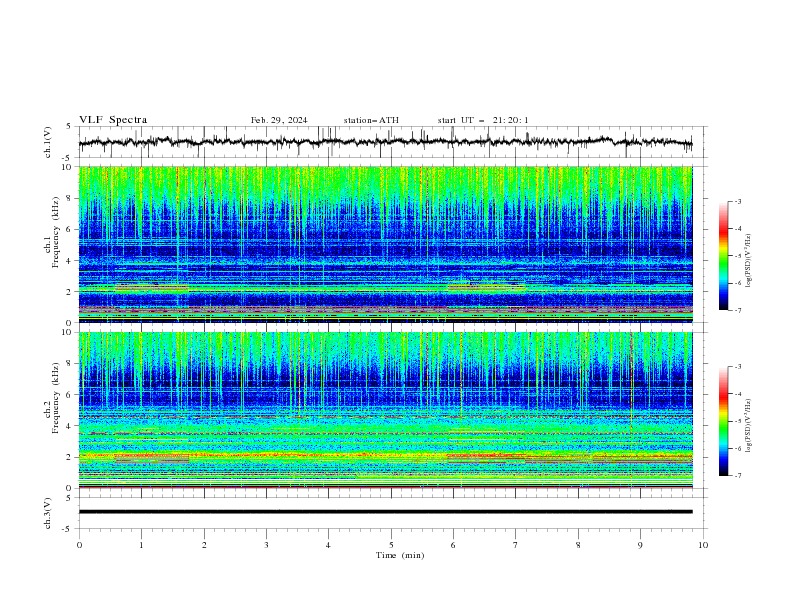This screenshot has height=612, width=792.
Task: Click the 'ch.1(V)' waveform axis label
Action: coord(48,142)
